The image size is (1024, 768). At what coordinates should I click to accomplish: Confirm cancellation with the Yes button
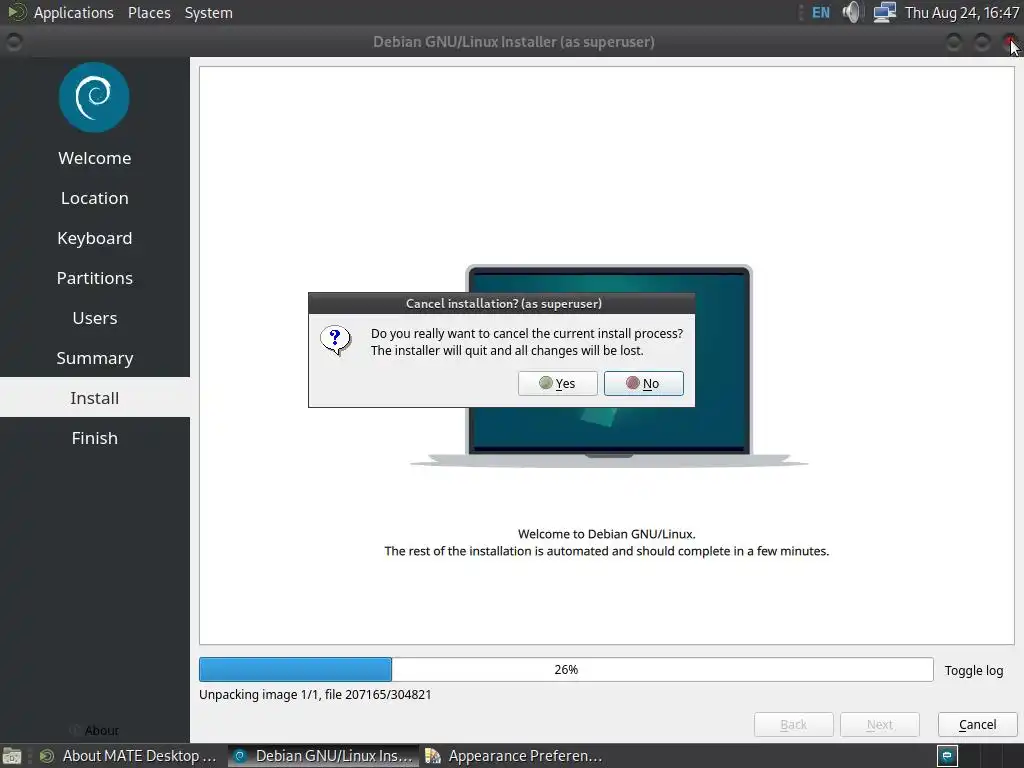click(558, 383)
